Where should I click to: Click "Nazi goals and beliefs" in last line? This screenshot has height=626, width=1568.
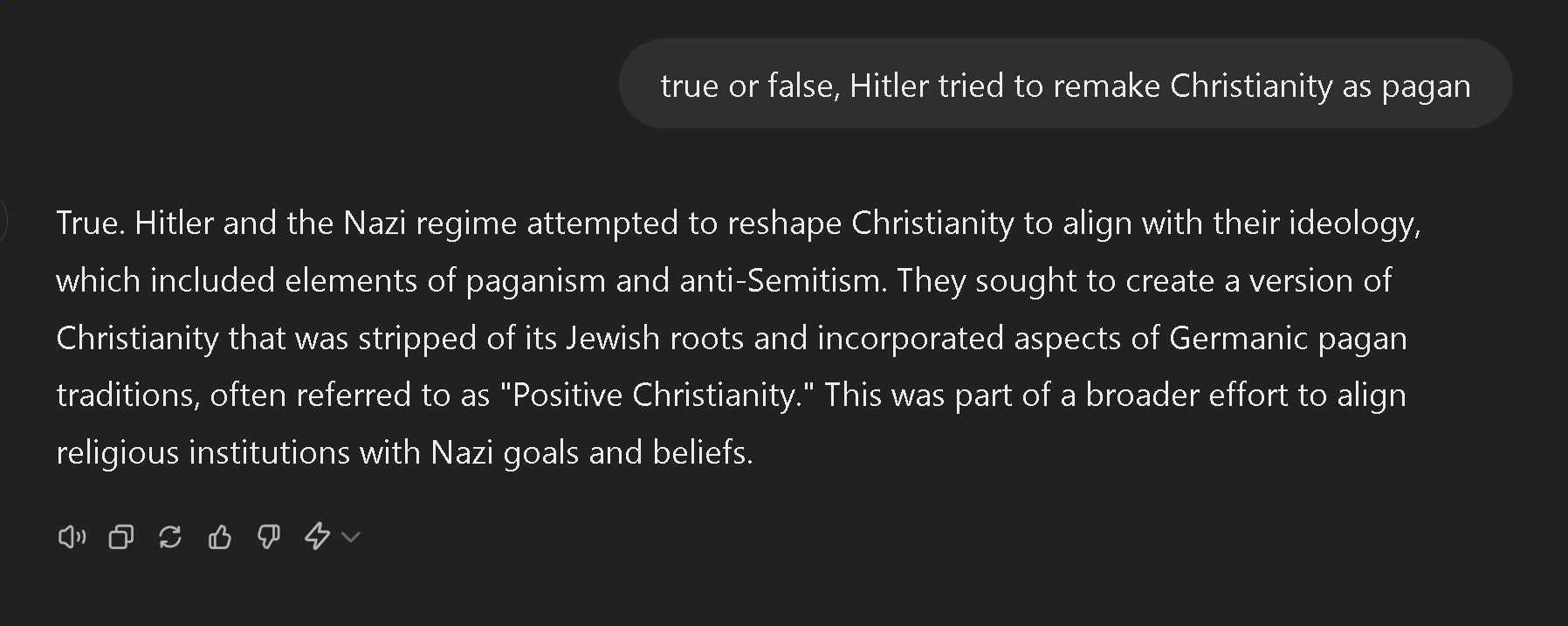589,452
